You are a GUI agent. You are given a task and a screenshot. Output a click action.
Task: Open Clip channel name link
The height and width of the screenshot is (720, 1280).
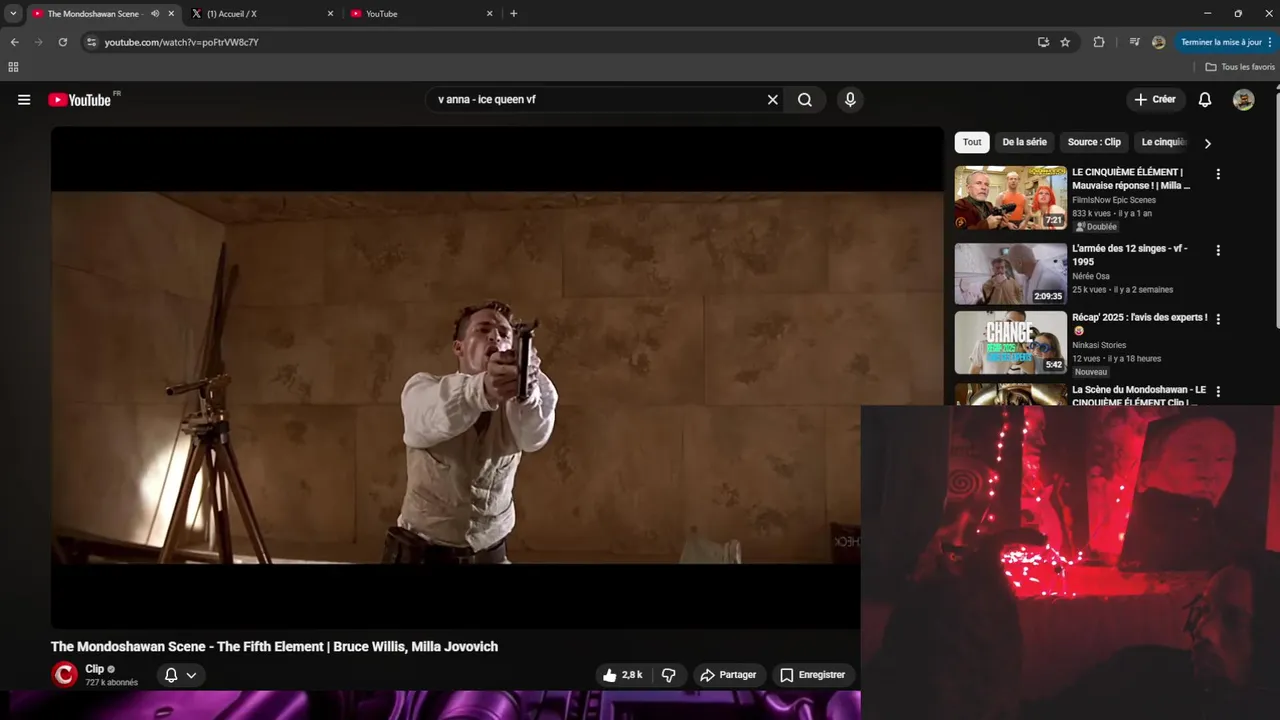(x=95, y=669)
